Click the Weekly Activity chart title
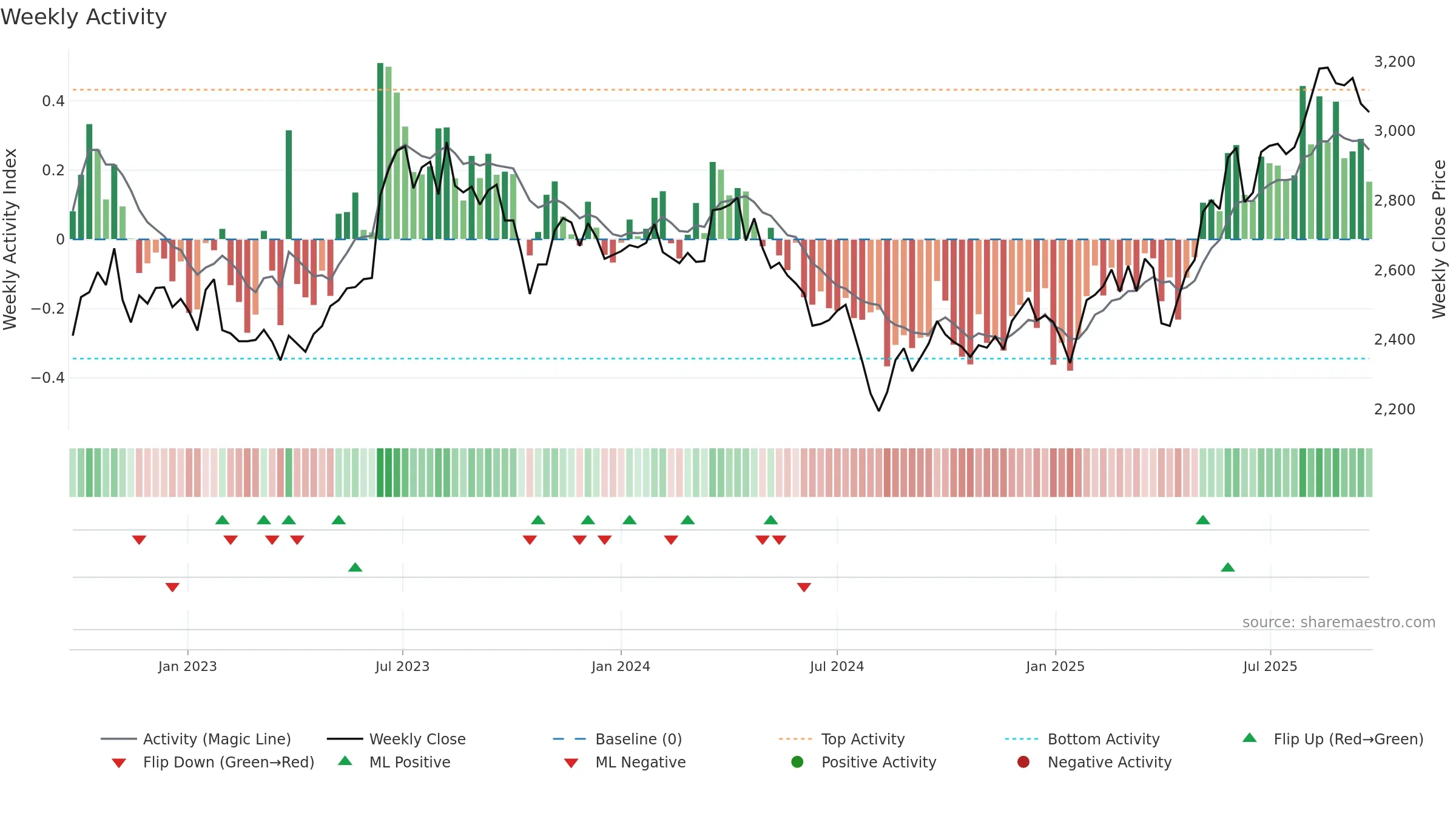Screen dimensions: 1456x819 coord(84,17)
